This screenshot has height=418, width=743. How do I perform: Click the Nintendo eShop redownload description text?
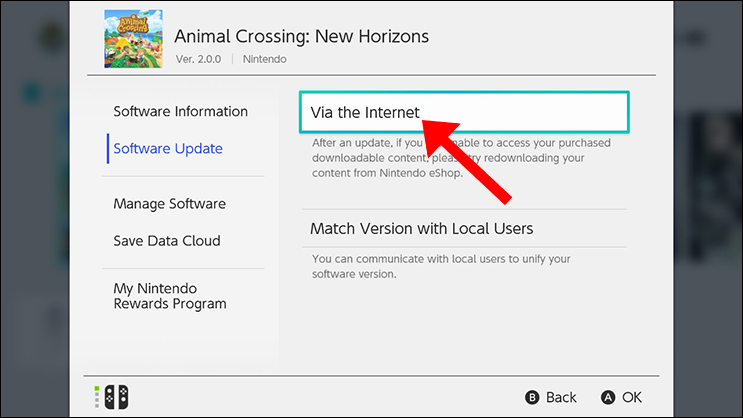(x=461, y=158)
